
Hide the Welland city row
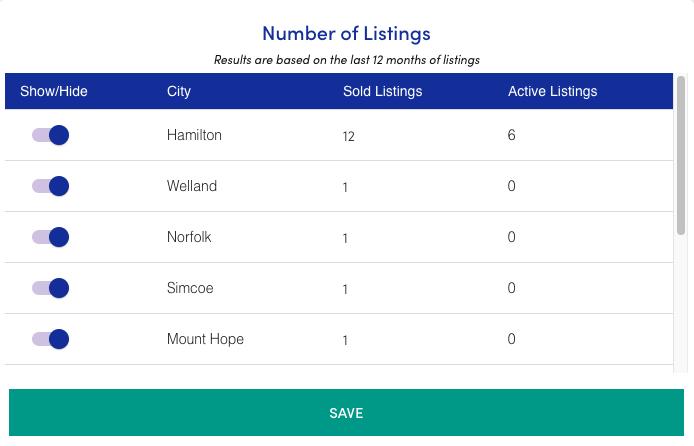pyautogui.click(x=51, y=186)
